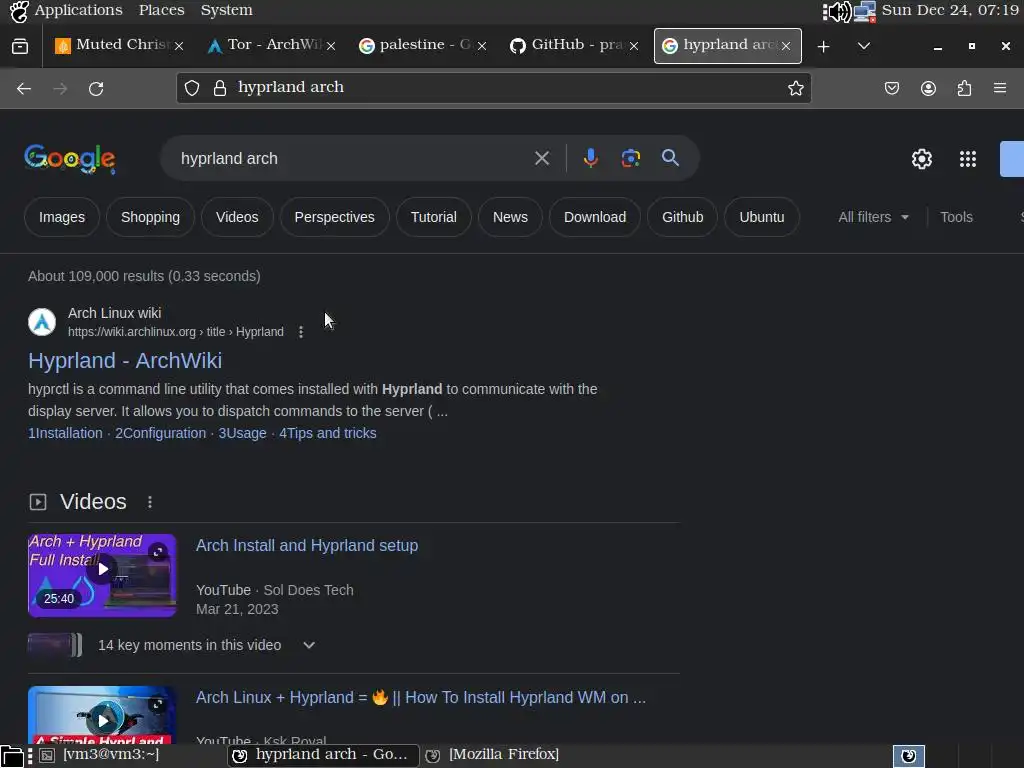The image size is (1024, 768).
Task: Jump to 4Tips and tricks link
Action: coord(328,433)
